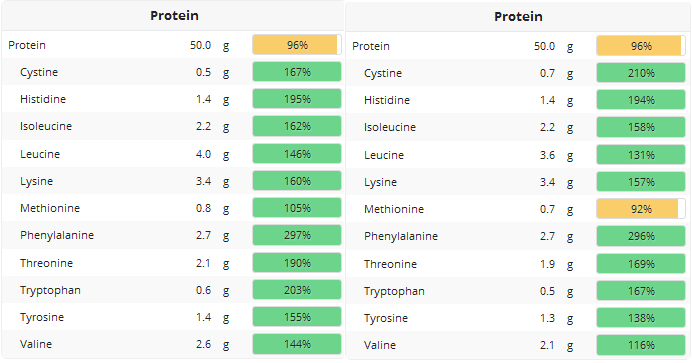
Task: Click the Valine 116% bar
Action: [641, 345]
